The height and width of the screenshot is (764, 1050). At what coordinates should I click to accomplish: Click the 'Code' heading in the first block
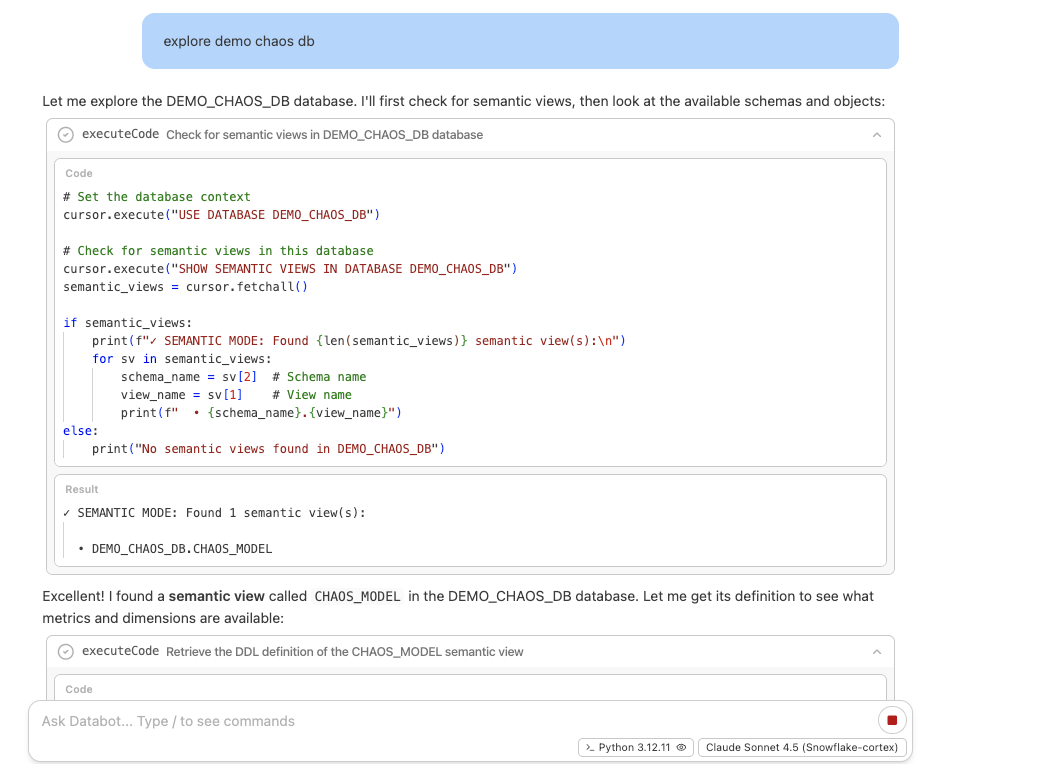click(79, 173)
